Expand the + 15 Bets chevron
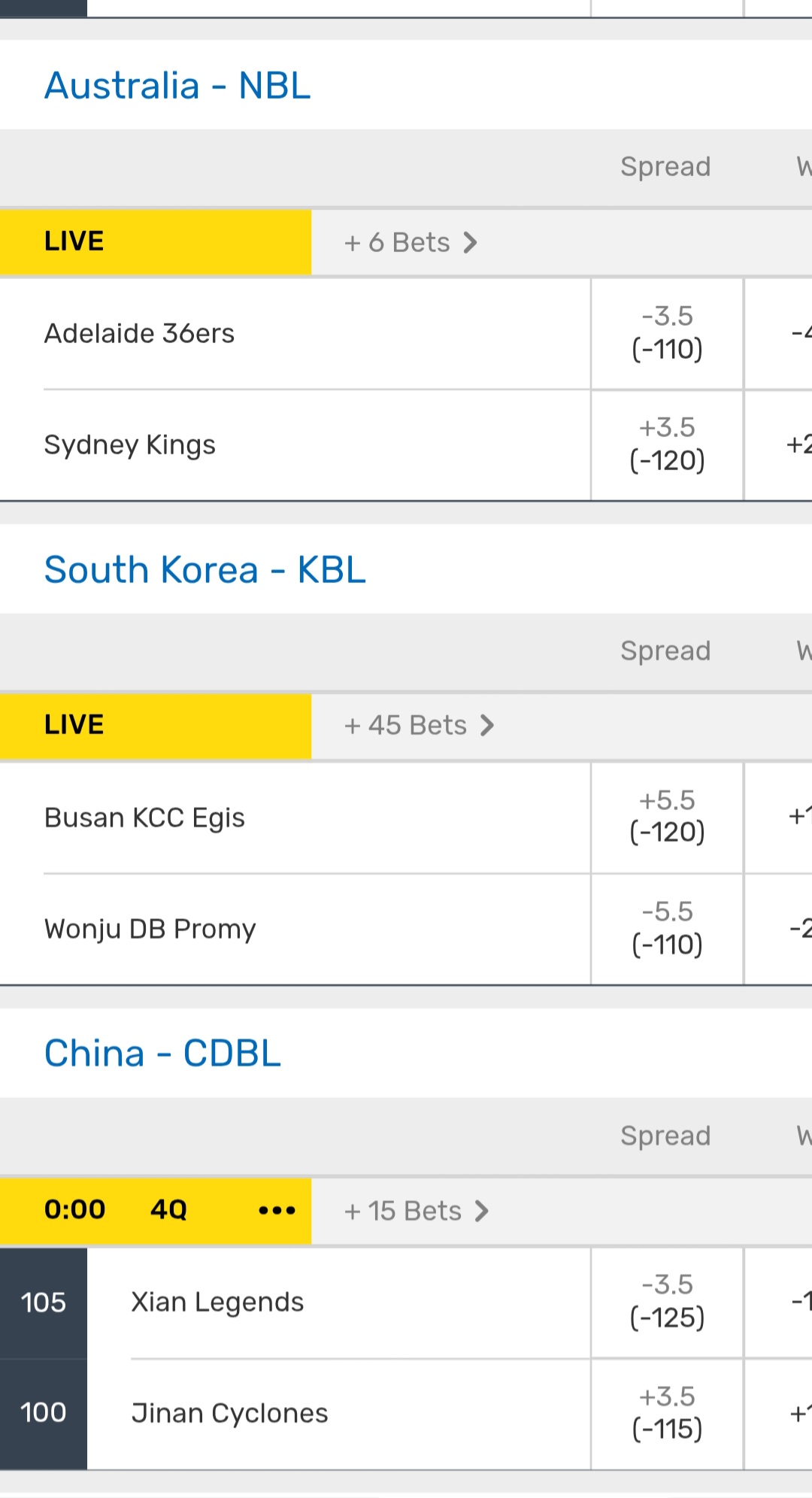 click(482, 1211)
